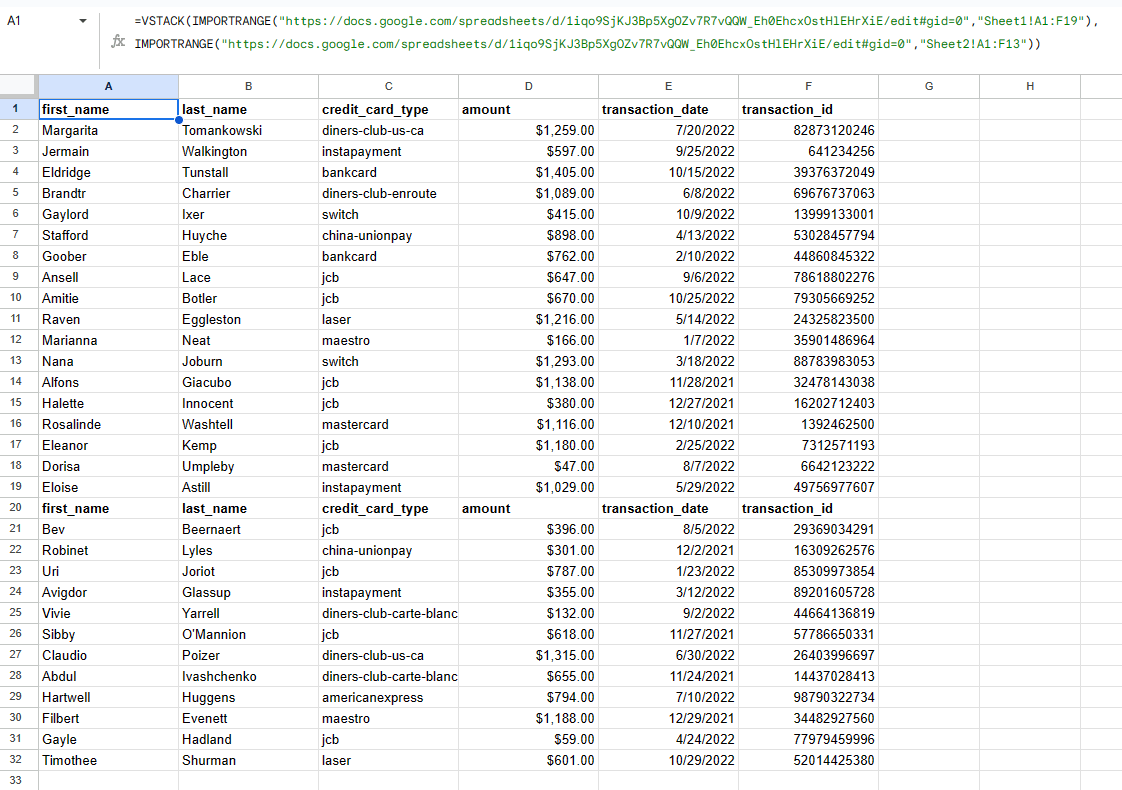1122x790 pixels.
Task: Select the cell with O'Mannion
Action: 248,634
